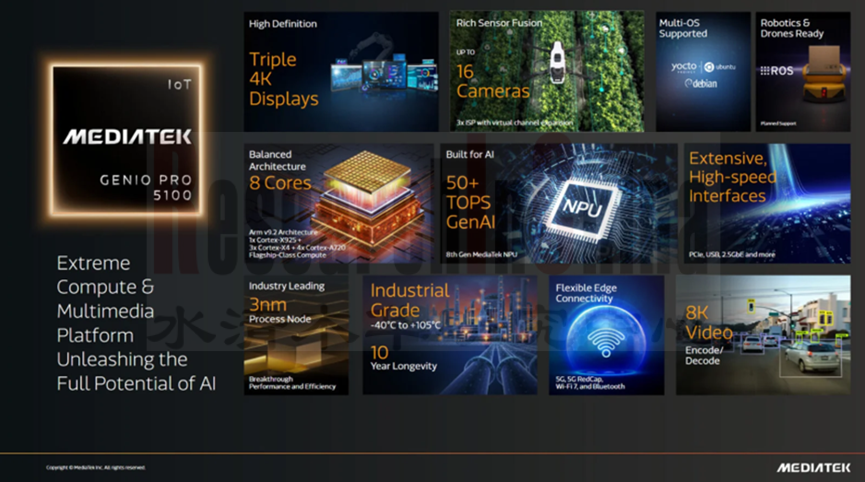This screenshot has height=482, width=865.
Task: Click the 'Rich Sensor Fusion' heading
Action: 499,23
